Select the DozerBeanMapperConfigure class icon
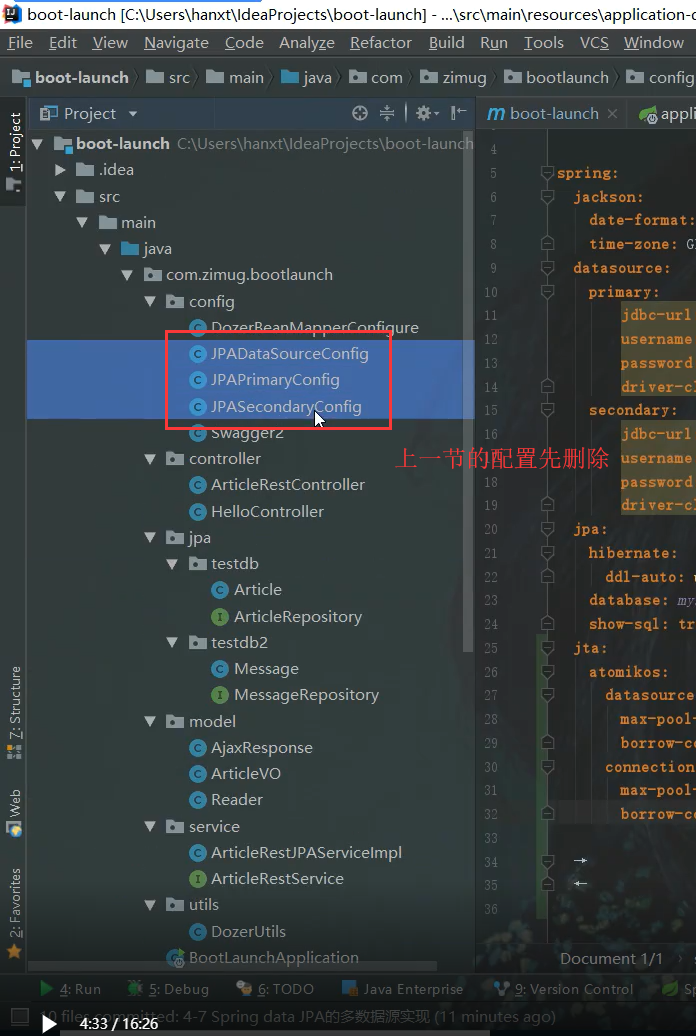 coord(197,328)
